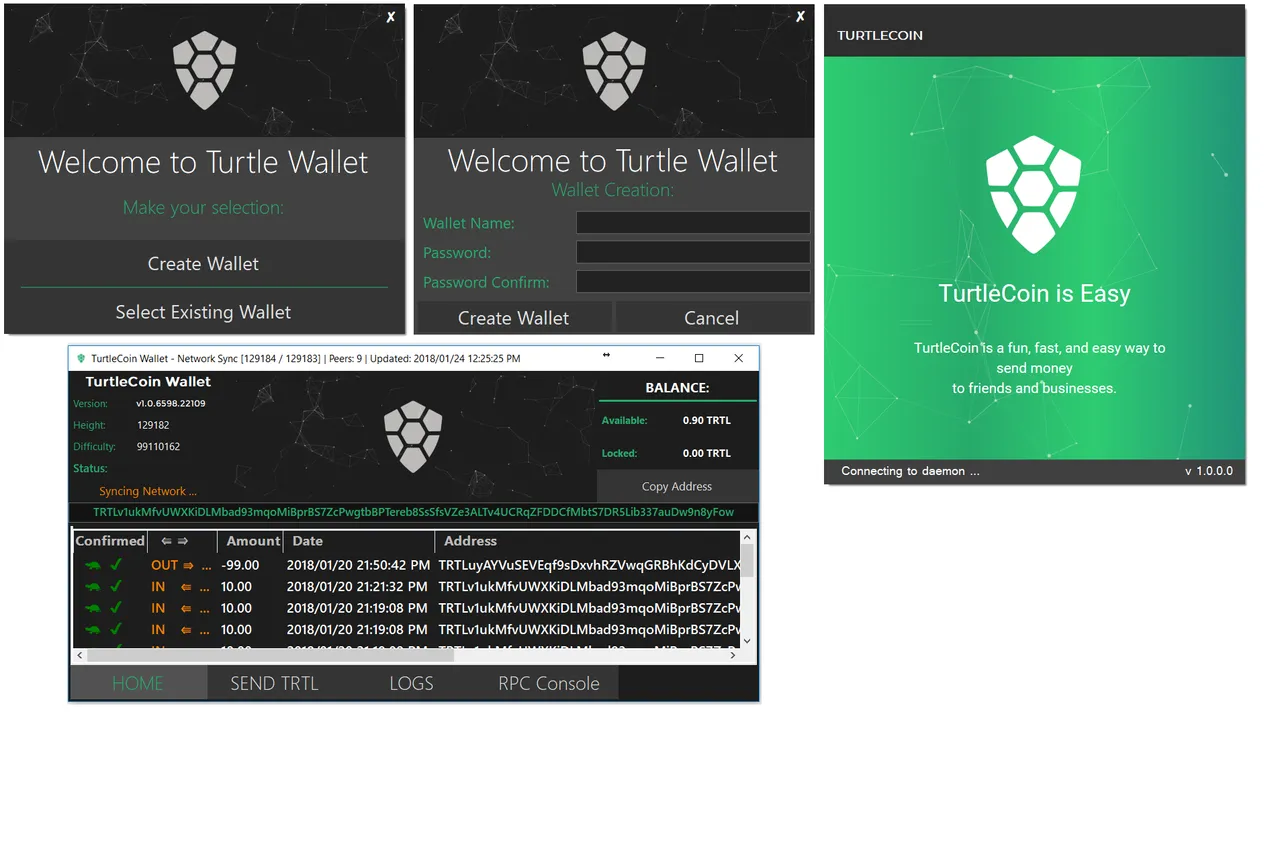Click the TurtleCoin icon in wallet title bar
The width and height of the screenshot is (1280, 868).
point(81,358)
